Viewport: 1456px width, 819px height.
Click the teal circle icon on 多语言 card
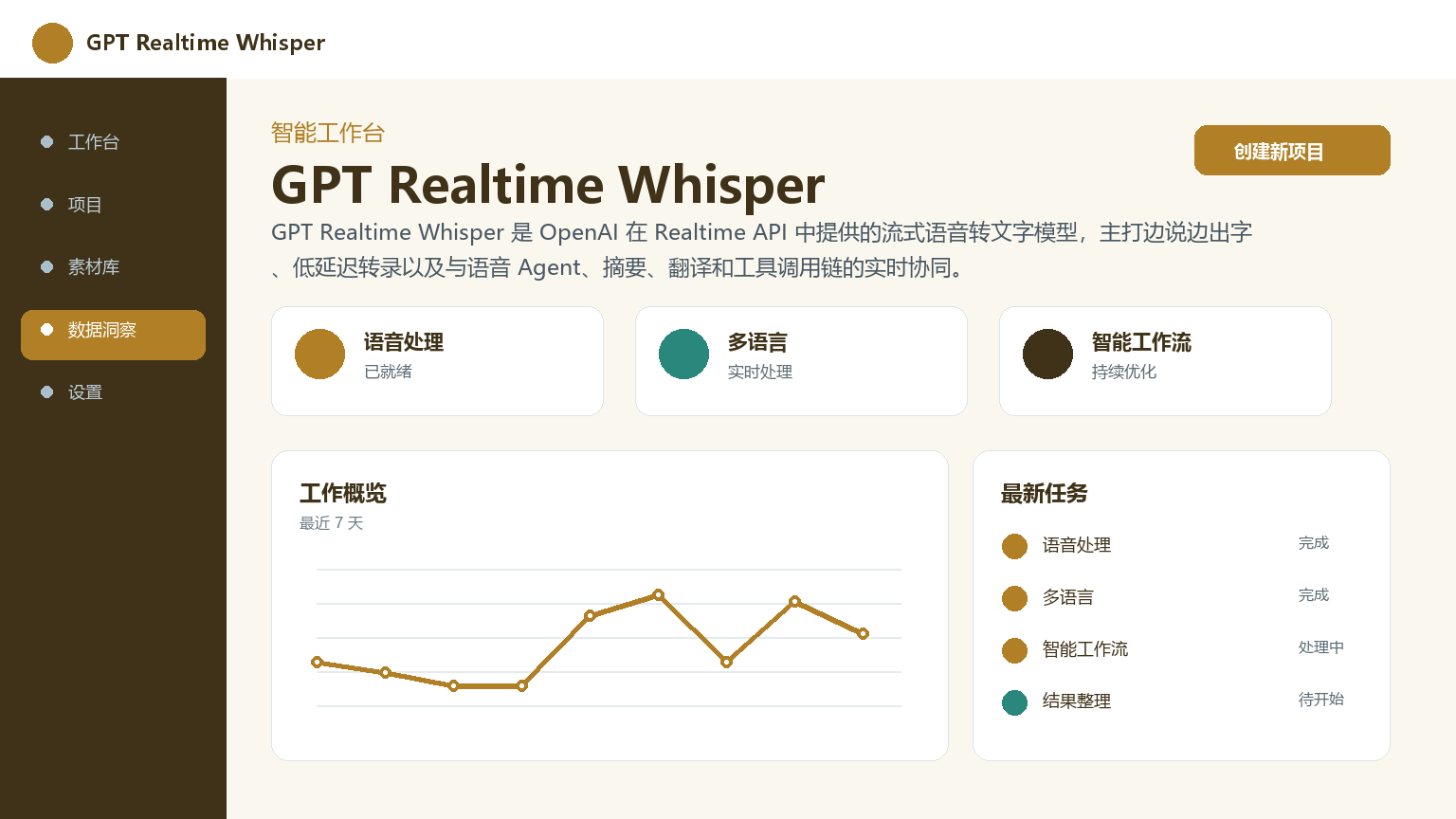coord(683,354)
